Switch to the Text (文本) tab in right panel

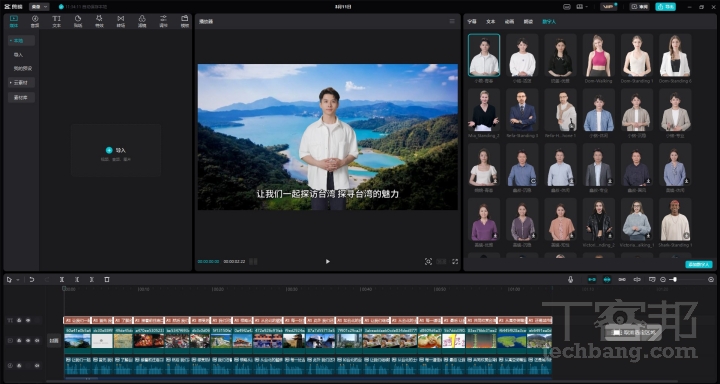tap(491, 22)
